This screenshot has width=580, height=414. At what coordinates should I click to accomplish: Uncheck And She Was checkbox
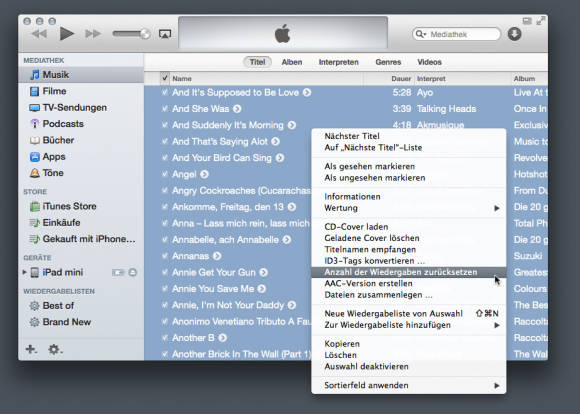click(x=165, y=108)
